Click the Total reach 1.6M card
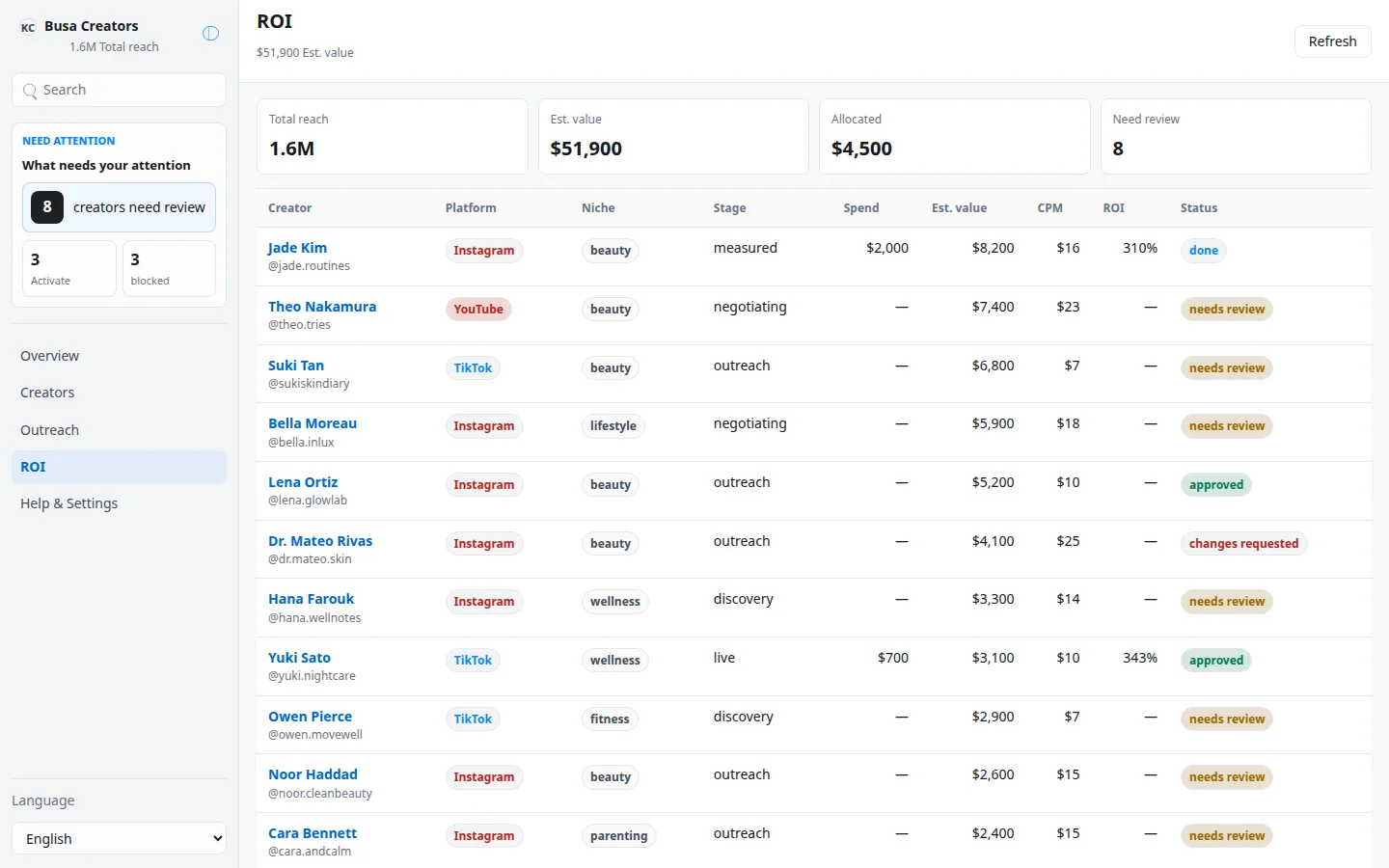 [392, 136]
